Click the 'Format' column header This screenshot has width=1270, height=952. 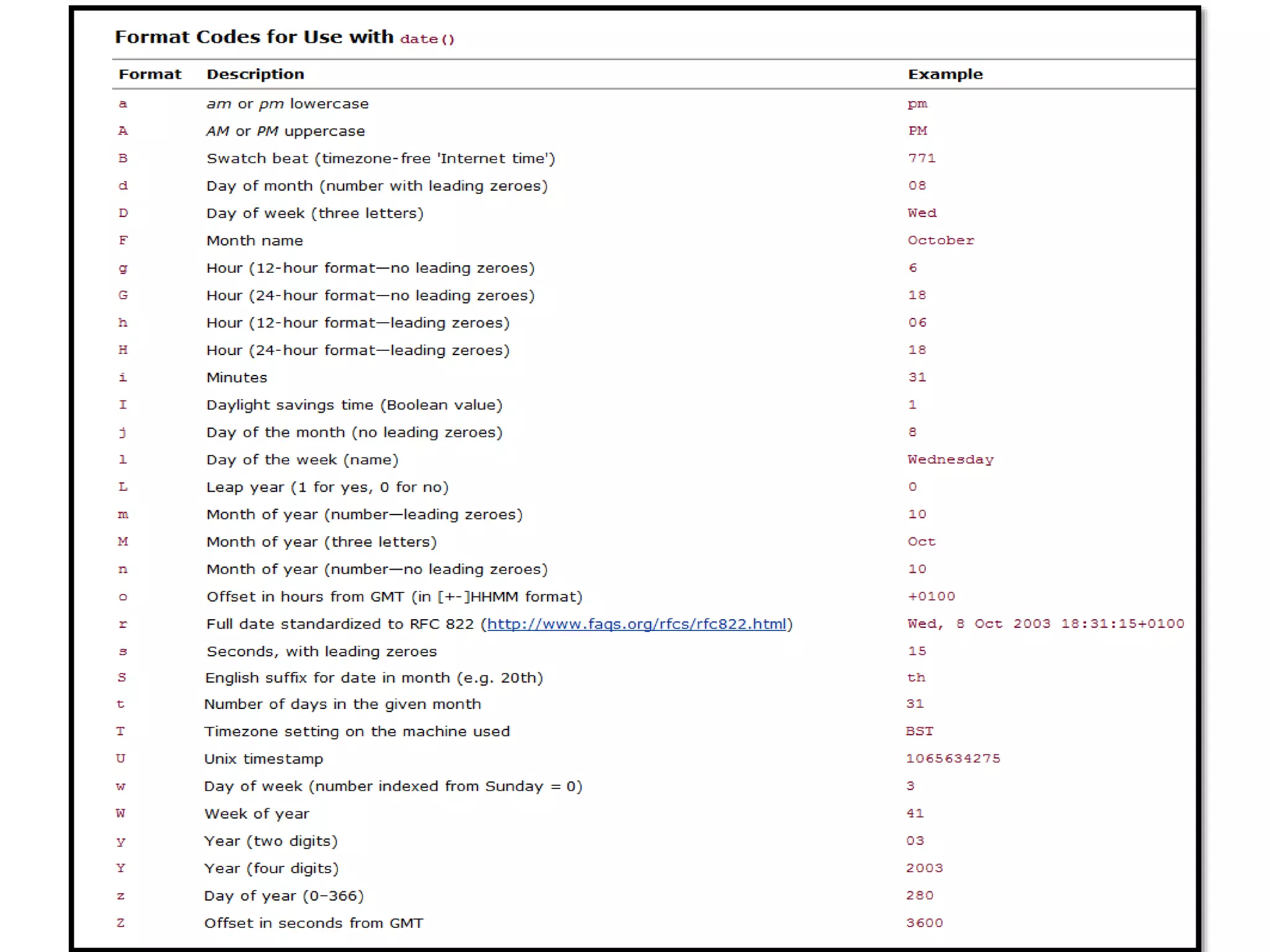click(150, 74)
